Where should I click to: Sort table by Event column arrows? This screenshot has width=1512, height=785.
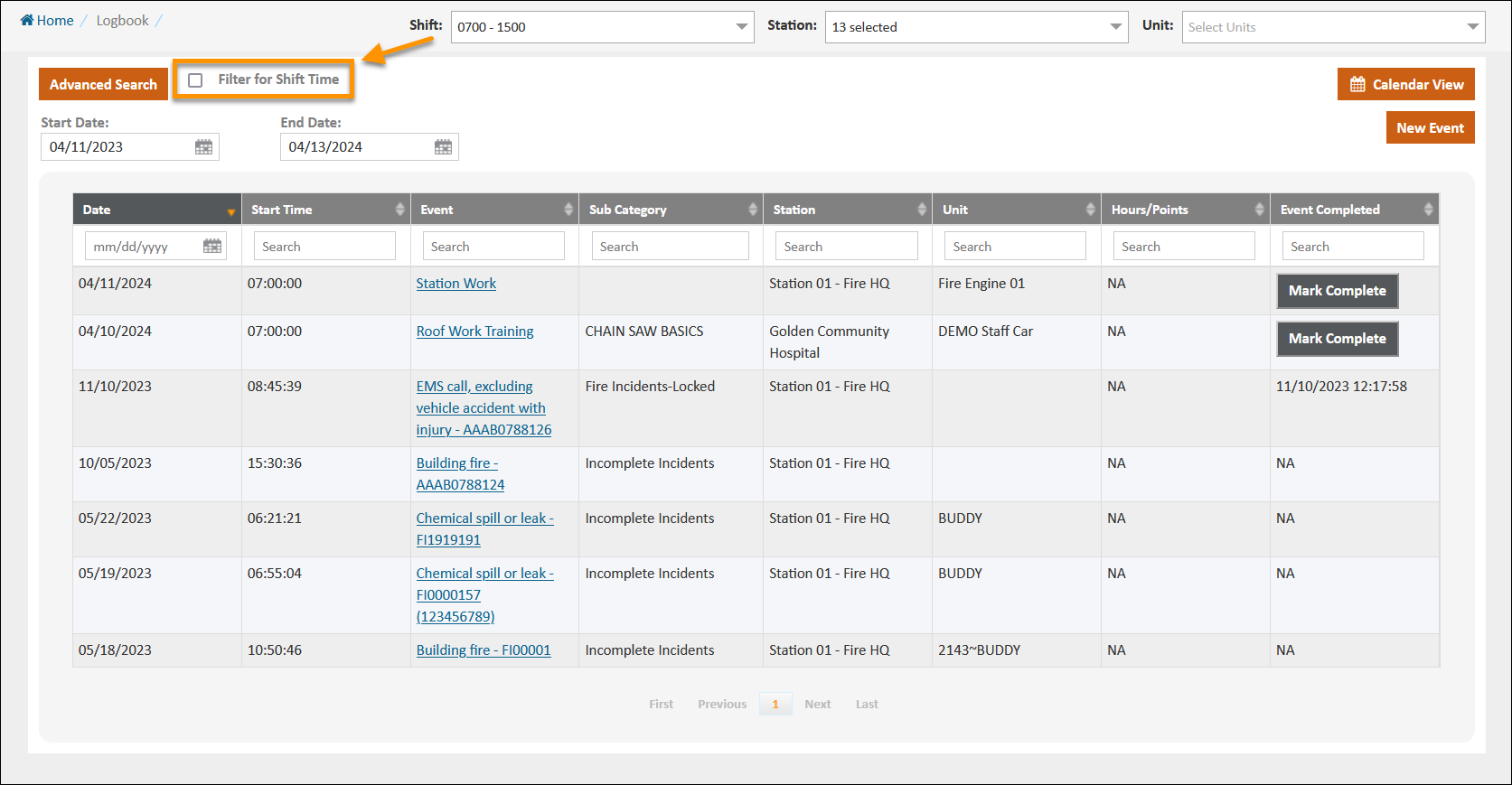pos(568,210)
